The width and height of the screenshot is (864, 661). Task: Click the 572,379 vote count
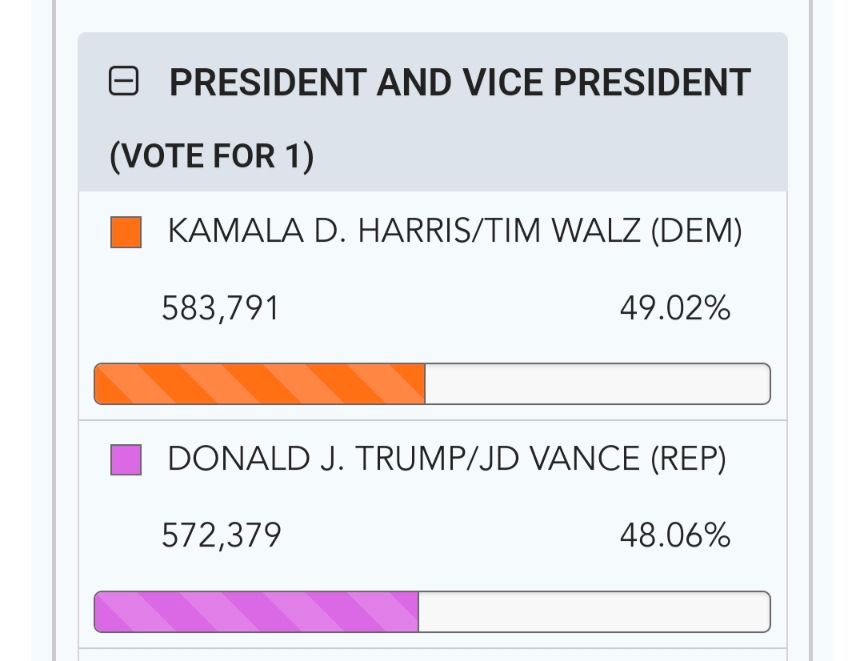[x=221, y=535]
